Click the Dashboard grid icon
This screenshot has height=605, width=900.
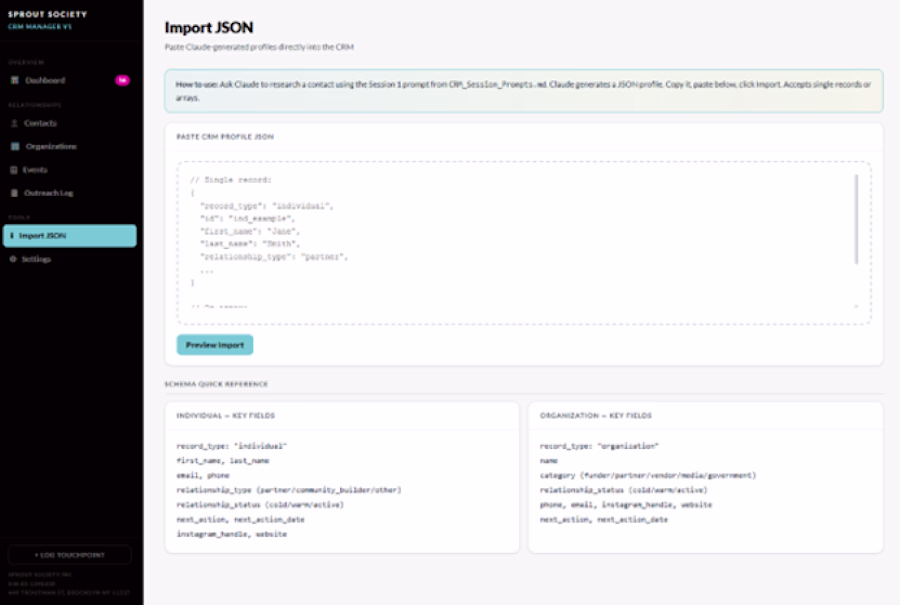[x=15, y=80]
